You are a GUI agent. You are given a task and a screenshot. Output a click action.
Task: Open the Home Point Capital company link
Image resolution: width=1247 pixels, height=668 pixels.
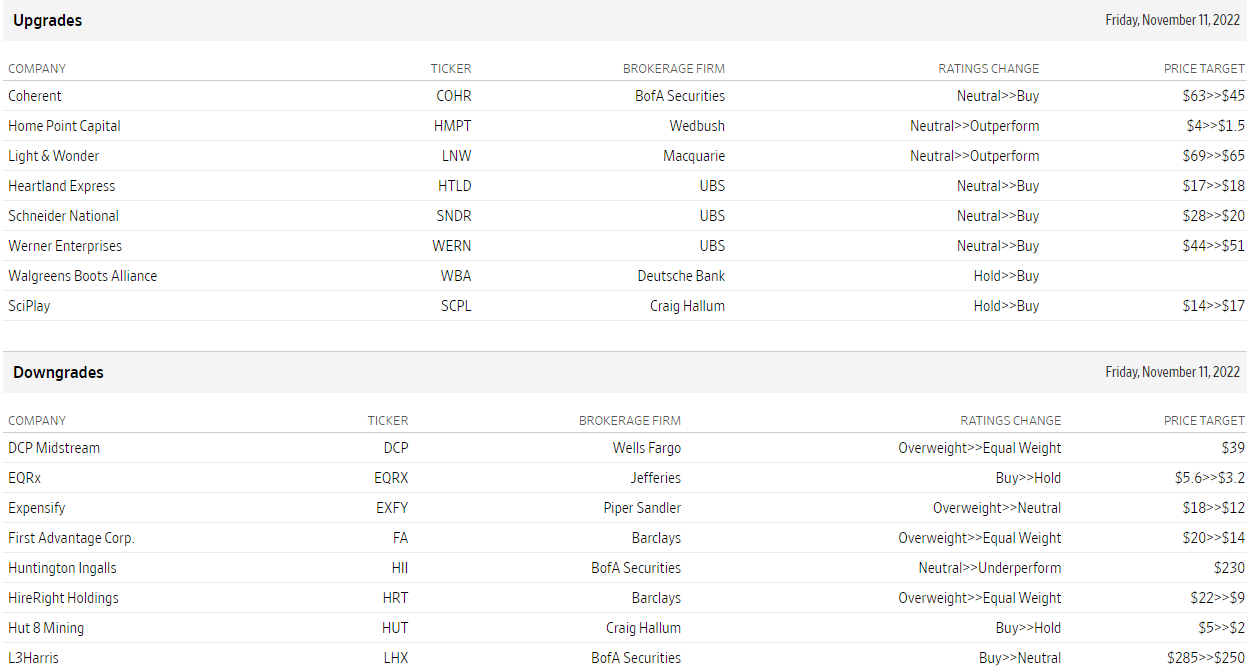click(x=64, y=126)
